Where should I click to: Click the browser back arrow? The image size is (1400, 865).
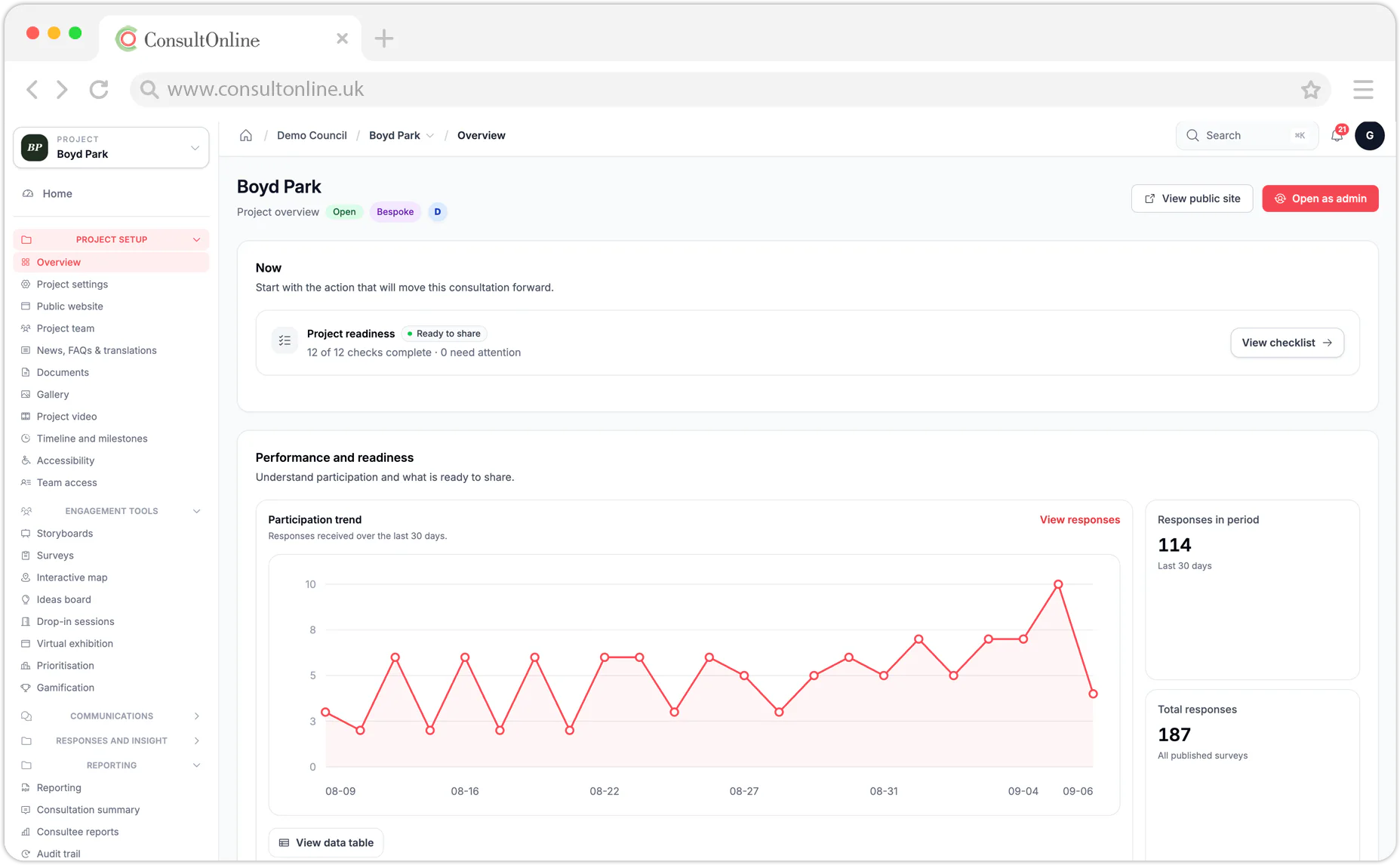[x=32, y=90]
